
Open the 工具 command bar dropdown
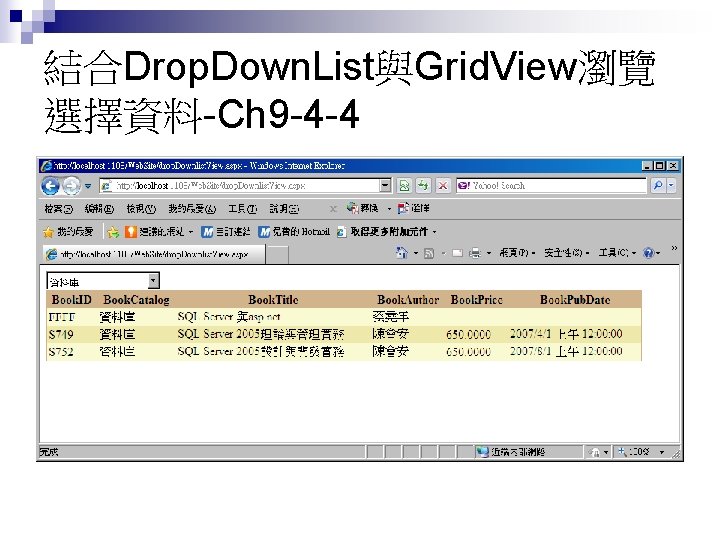617,253
